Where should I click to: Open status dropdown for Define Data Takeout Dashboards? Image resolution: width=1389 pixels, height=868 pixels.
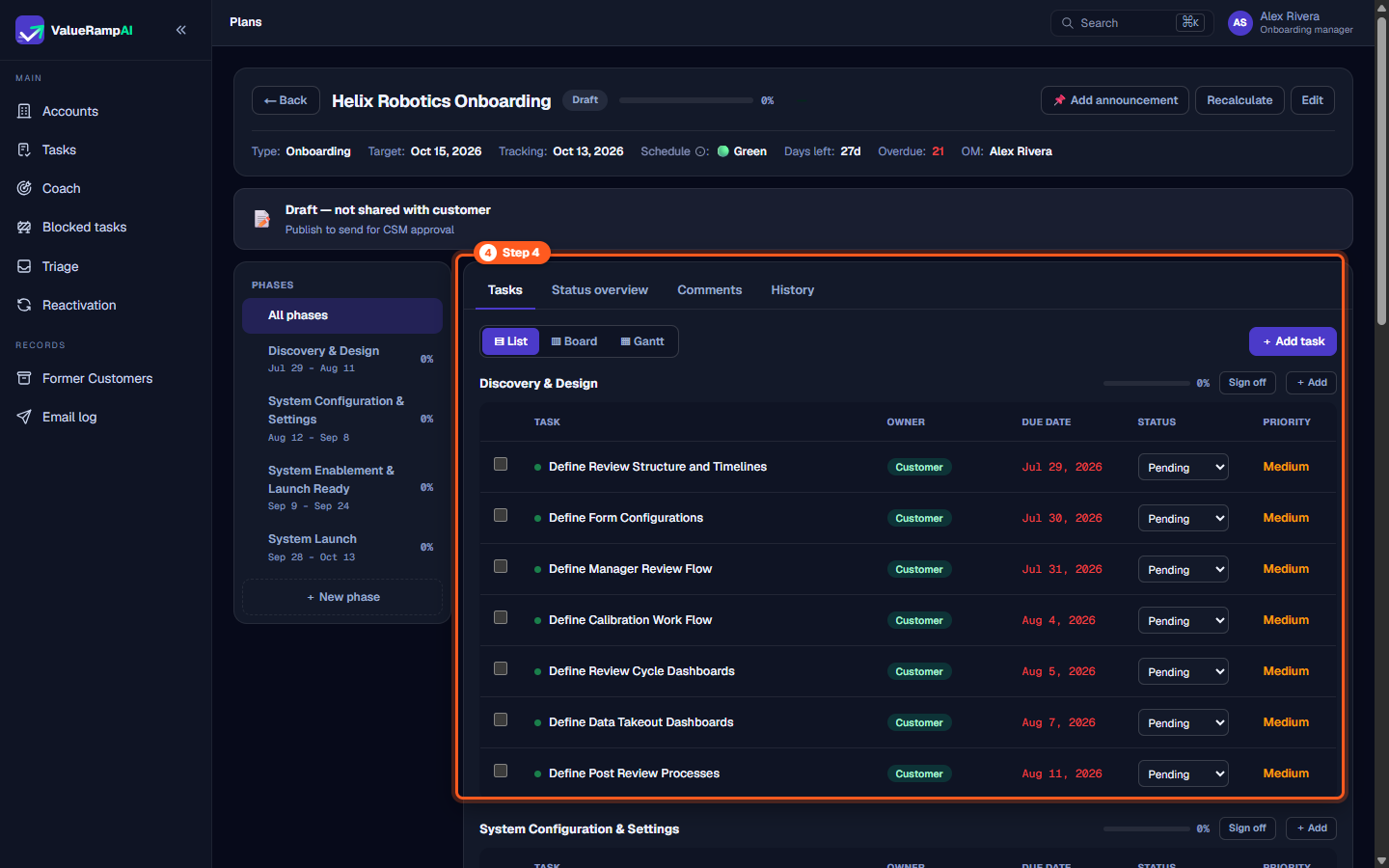pyautogui.click(x=1183, y=722)
